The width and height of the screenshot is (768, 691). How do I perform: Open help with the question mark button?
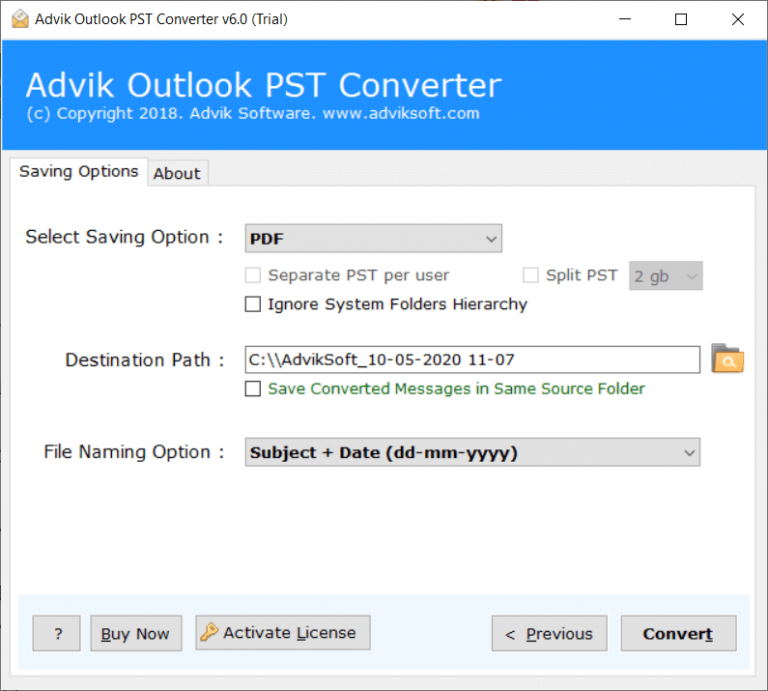pos(56,633)
